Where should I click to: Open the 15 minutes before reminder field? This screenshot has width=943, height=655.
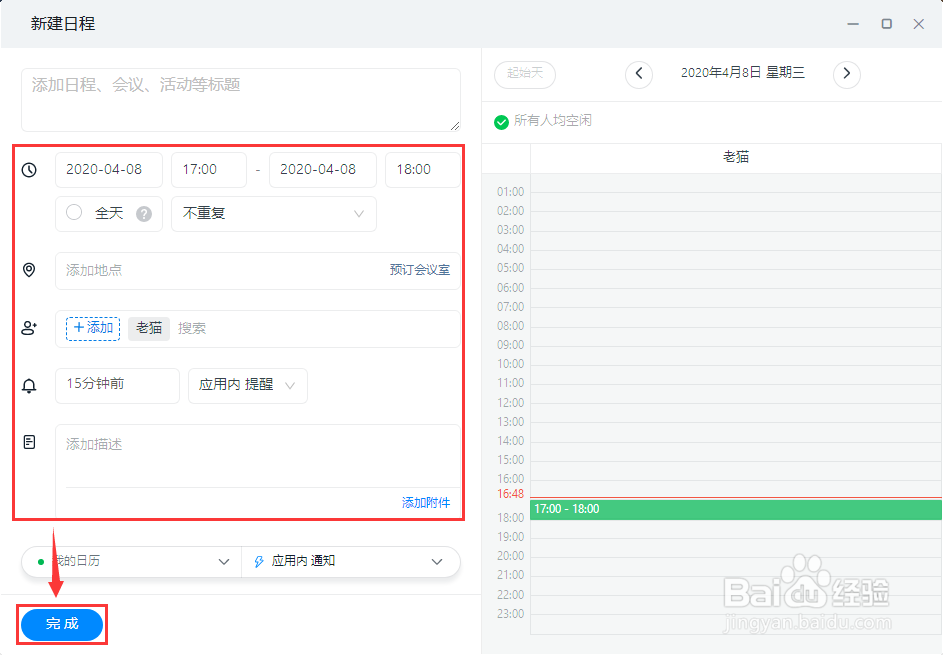[x=117, y=385]
